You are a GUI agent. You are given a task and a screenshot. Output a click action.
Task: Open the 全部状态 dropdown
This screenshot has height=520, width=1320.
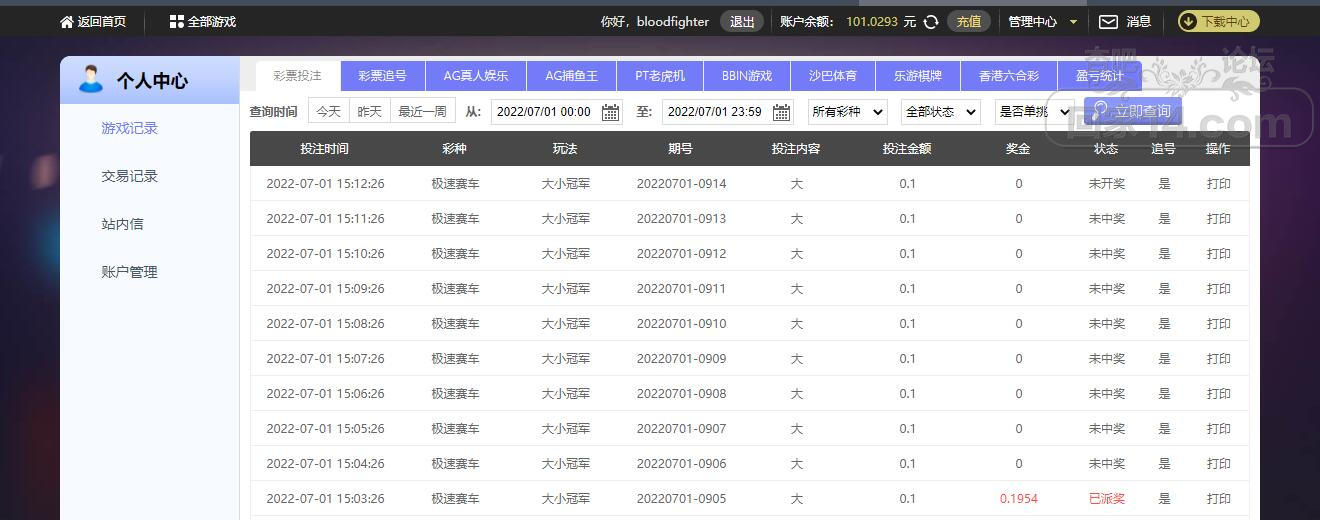pos(941,112)
